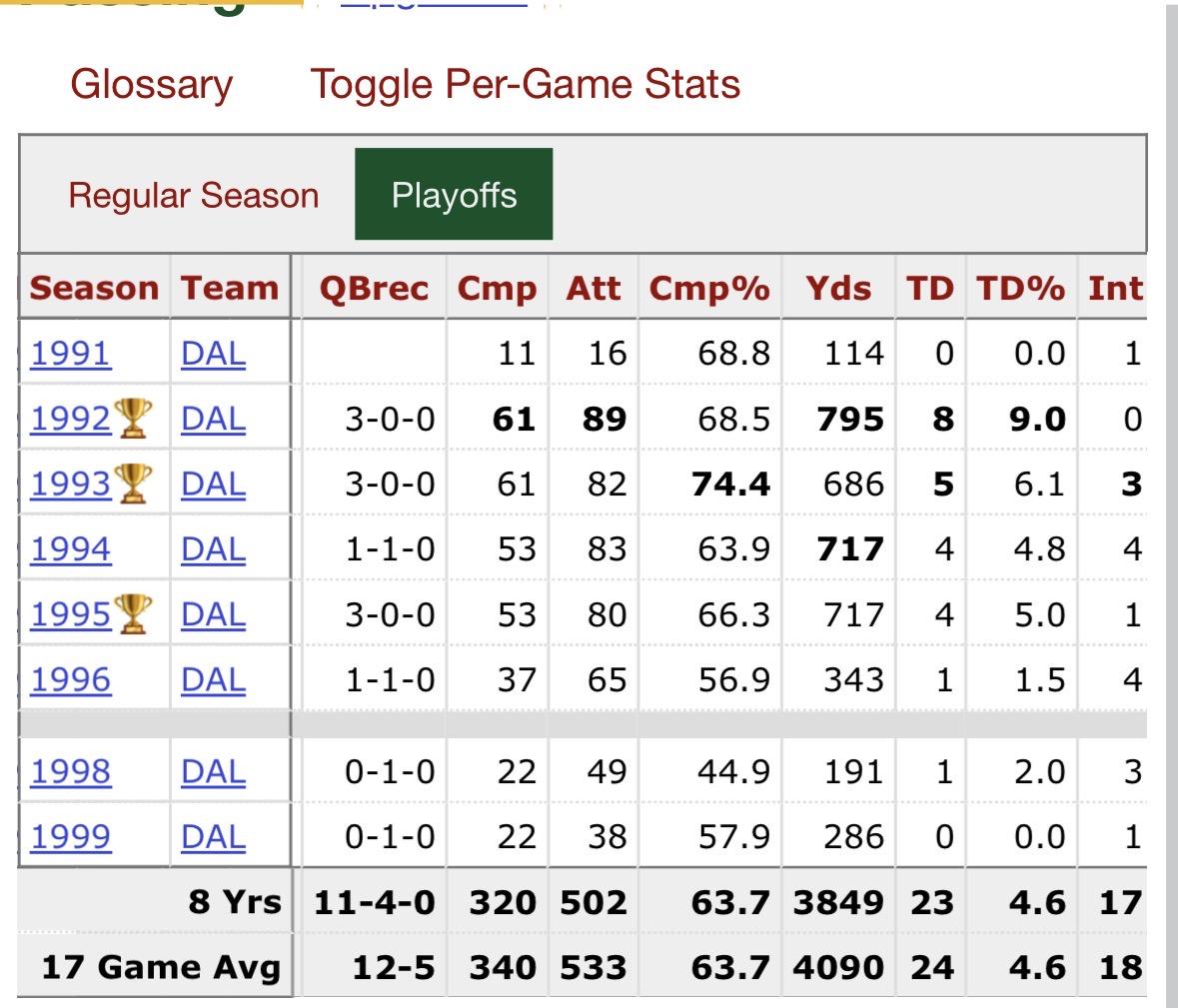Click the trophy icon next to 1993

(x=133, y=483)
